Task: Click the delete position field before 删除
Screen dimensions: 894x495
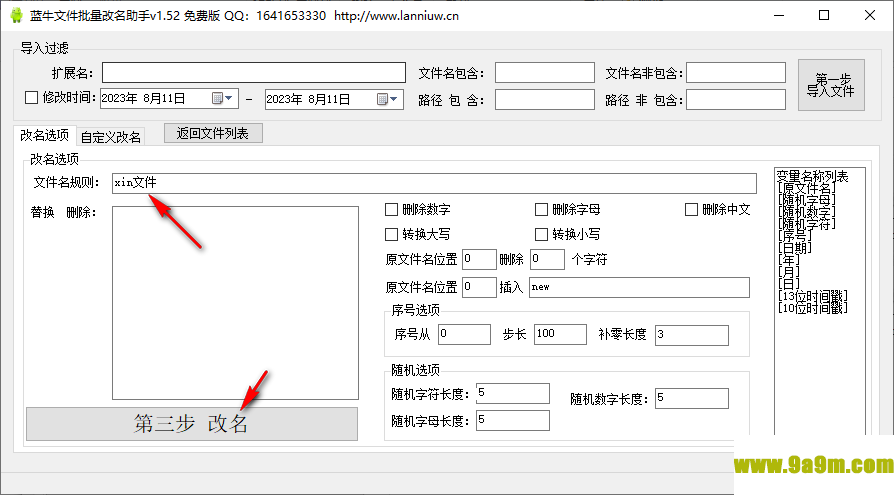Action: (x=479, y=259)
